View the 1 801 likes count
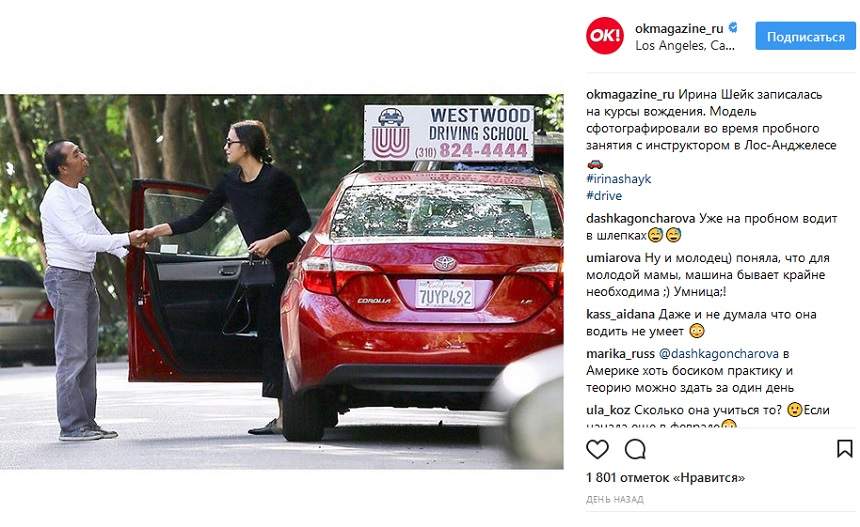Screen dimensions: 860x527 pos(665,478)
